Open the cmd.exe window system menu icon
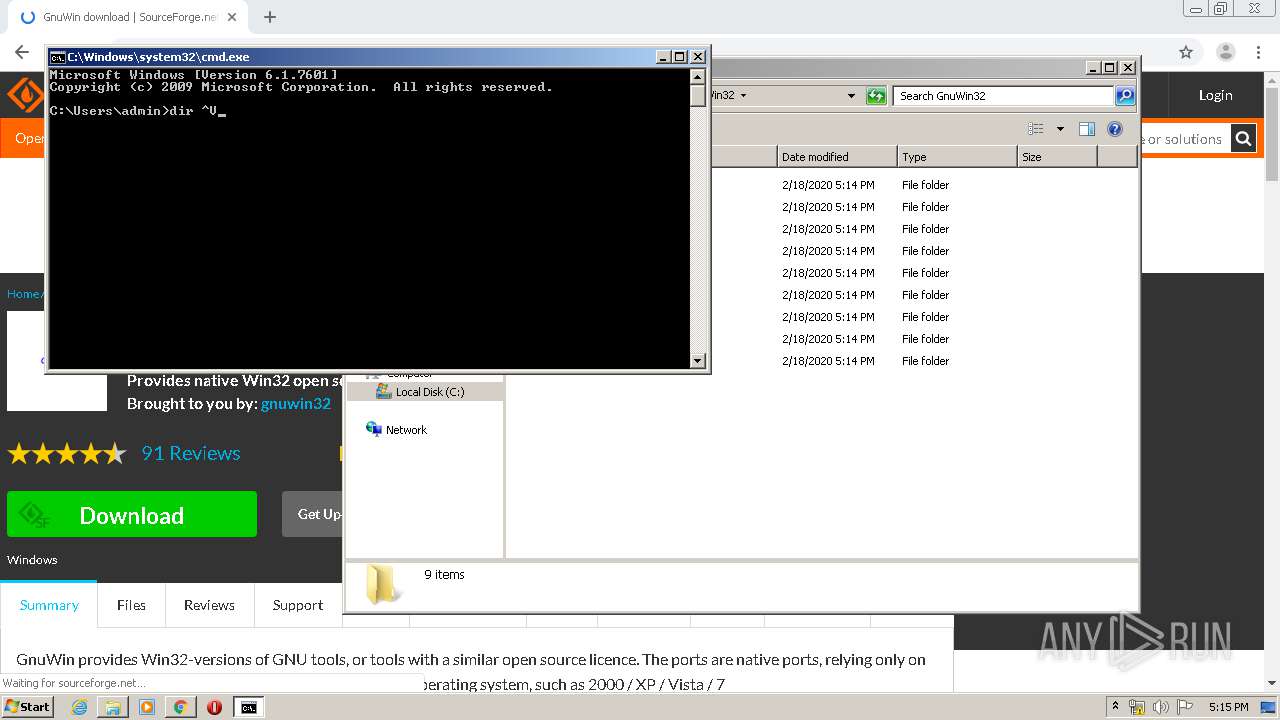Viewport: 1280px width, 720px height. coord(58,57)
